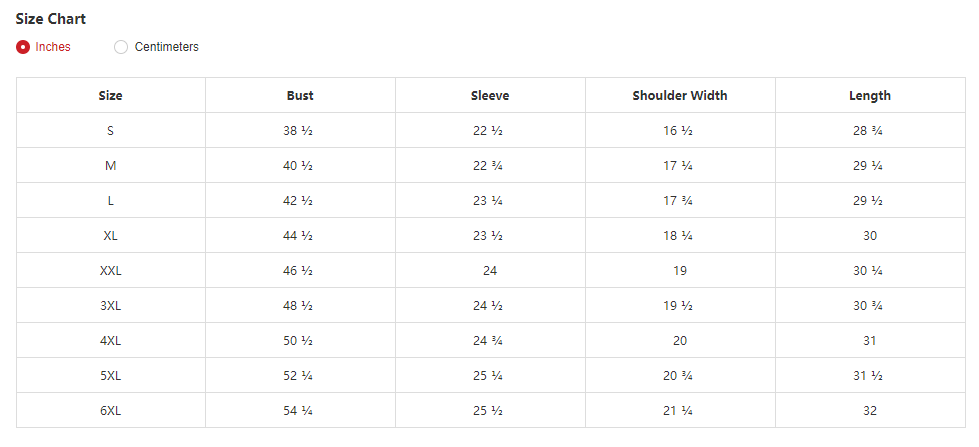The image size is (979, 447).
Task: Click the Size column header
Action: pos(110,96)
